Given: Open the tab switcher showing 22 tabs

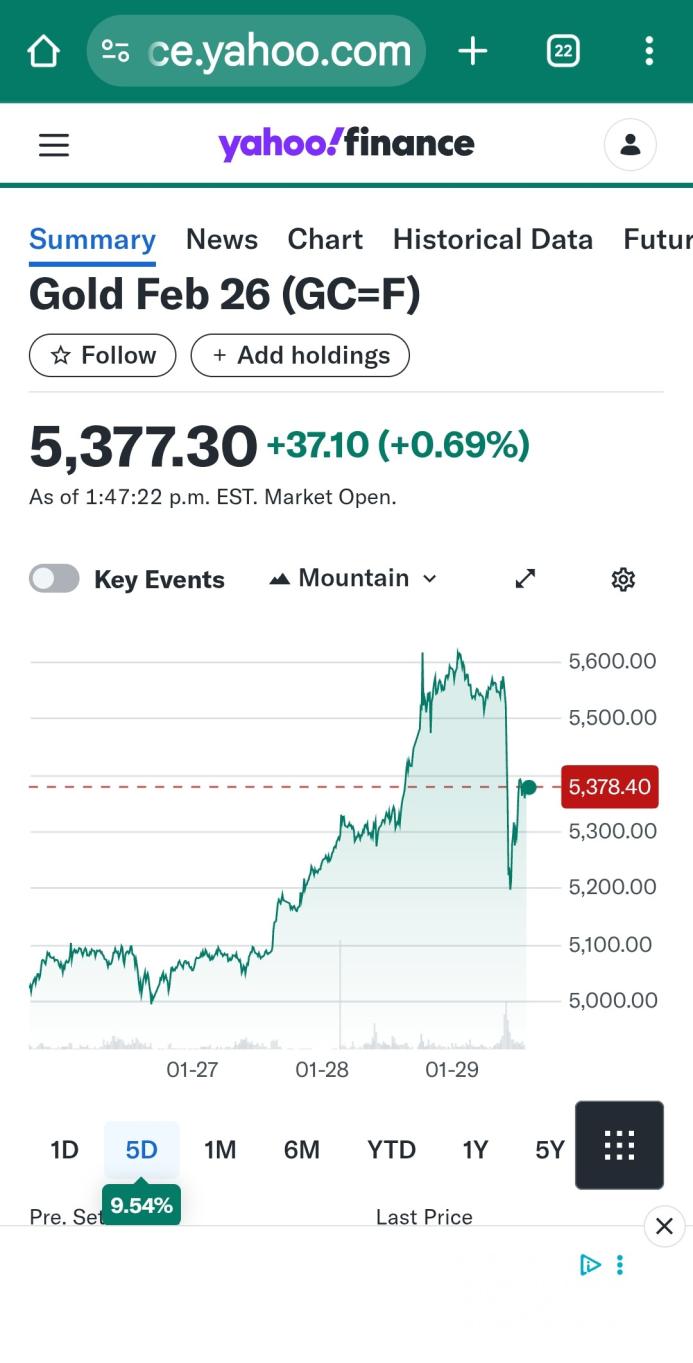Looking at the screenshot, I should click(563, 51).
